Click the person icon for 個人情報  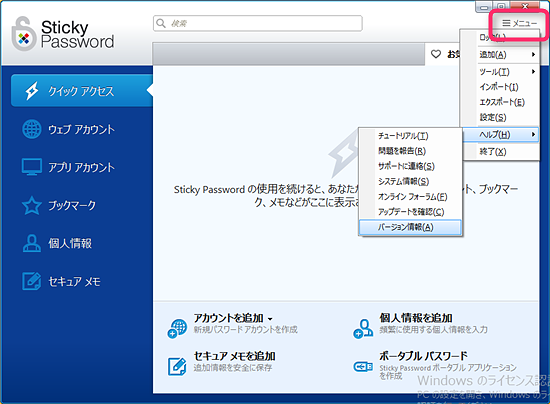tap(32, 243)
